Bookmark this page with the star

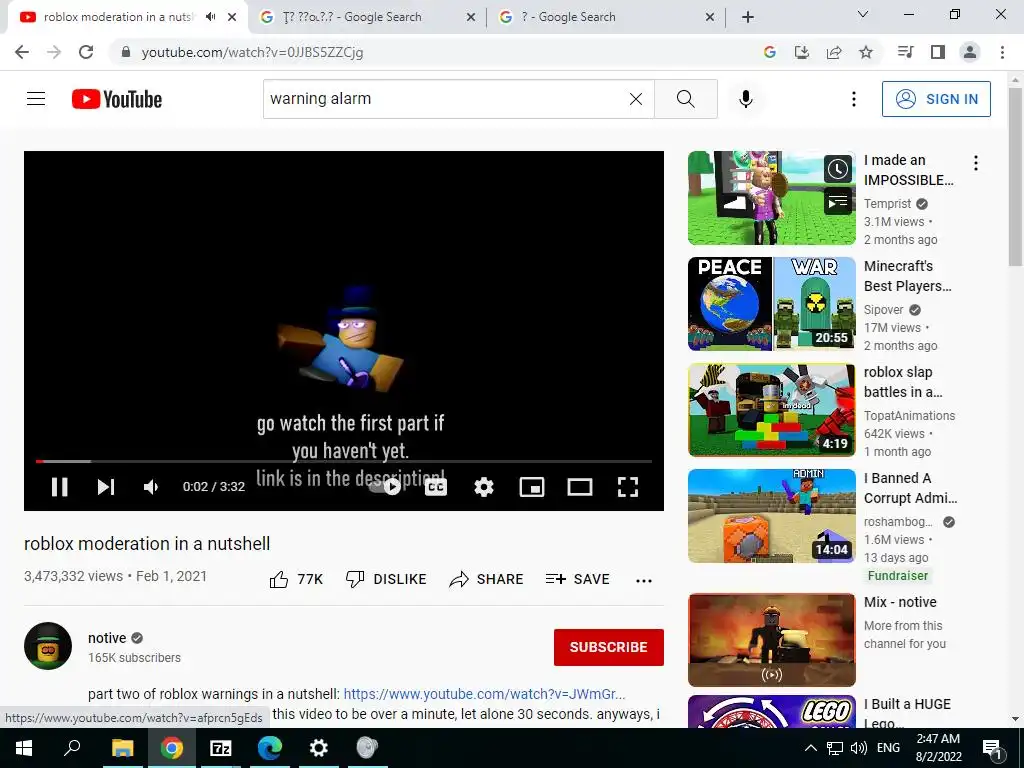pos(866,52)
